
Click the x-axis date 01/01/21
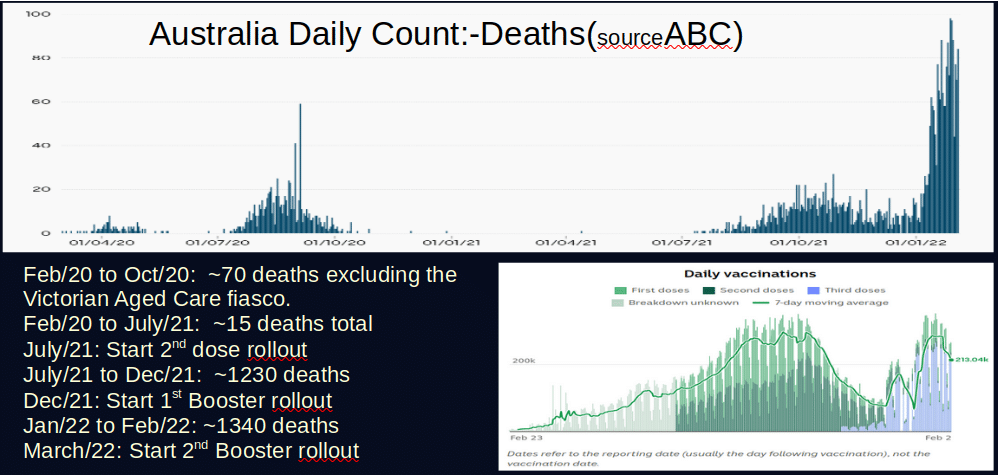451,243
